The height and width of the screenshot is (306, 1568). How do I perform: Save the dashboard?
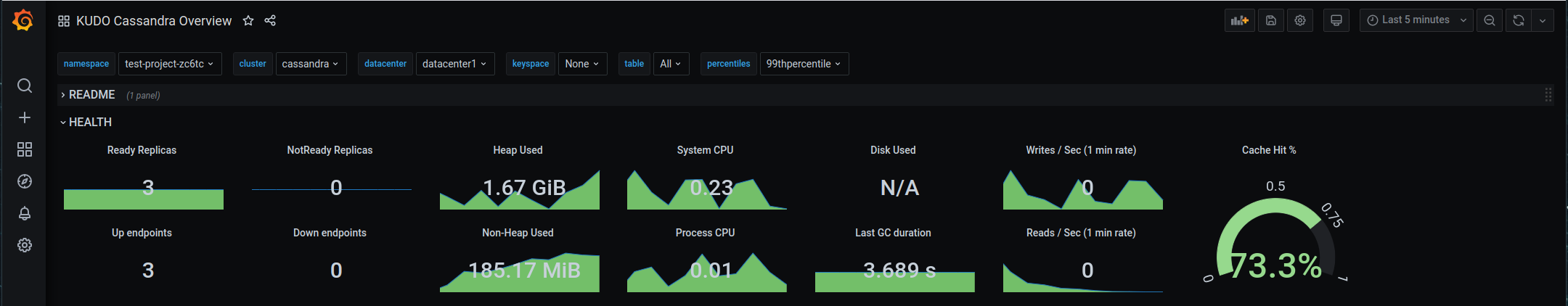coord(1271,20)
